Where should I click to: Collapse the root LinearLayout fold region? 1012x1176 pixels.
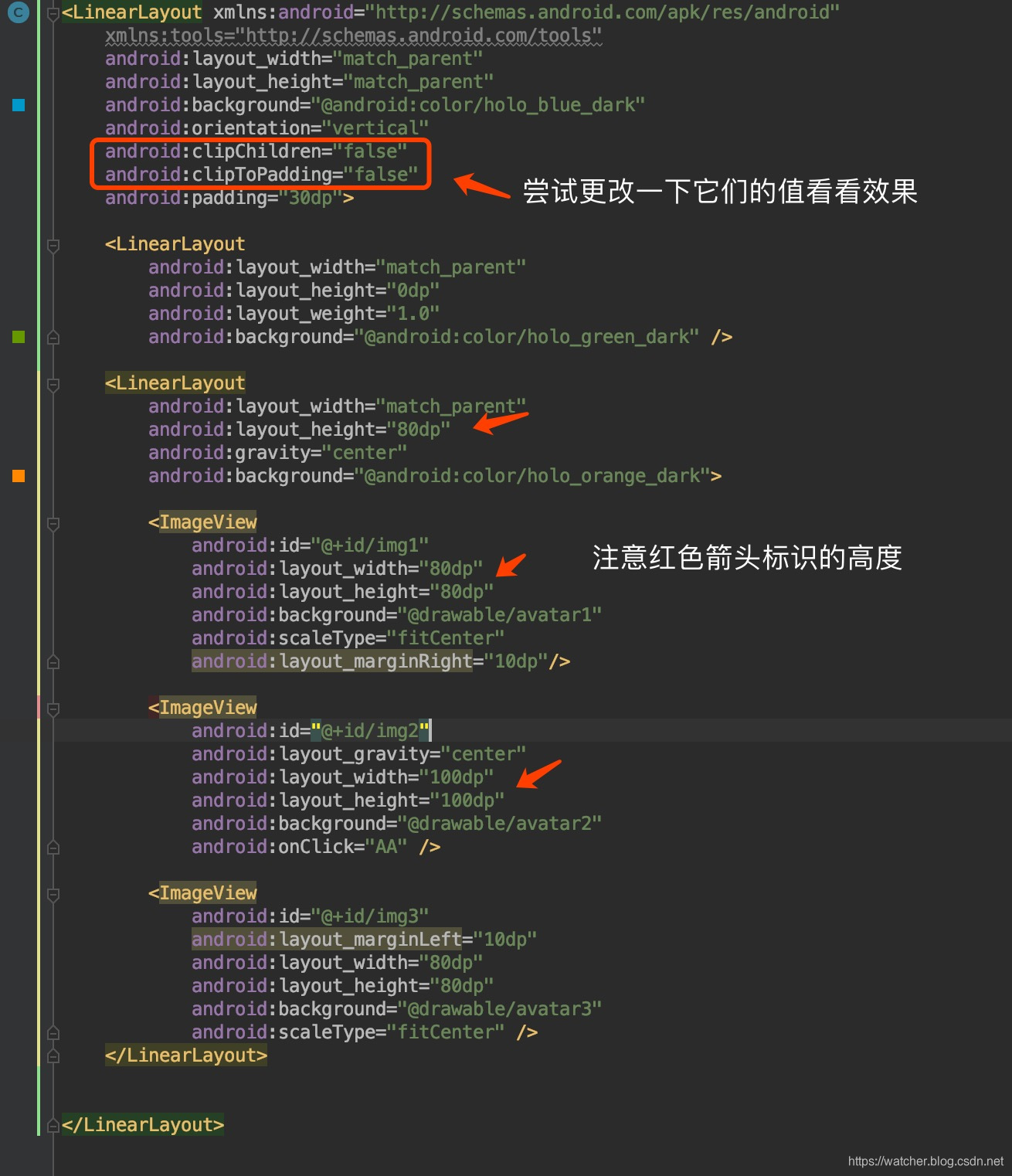(53, 12)
